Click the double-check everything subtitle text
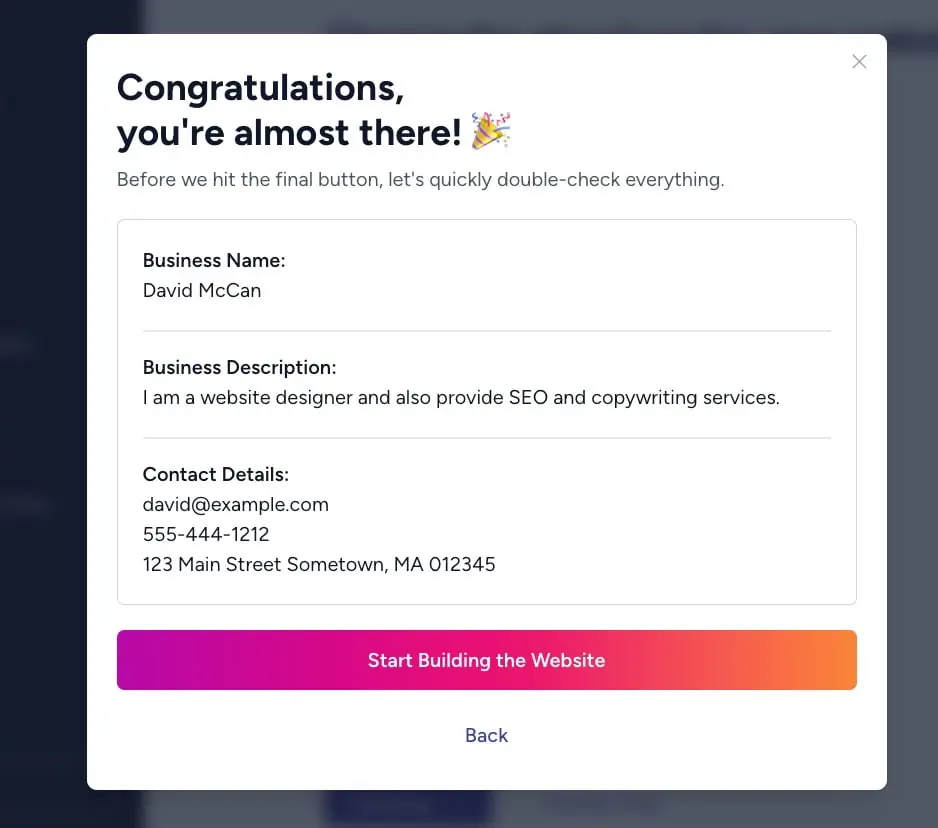938x828 pixels. pyautogui.click(x=420, y=180)
